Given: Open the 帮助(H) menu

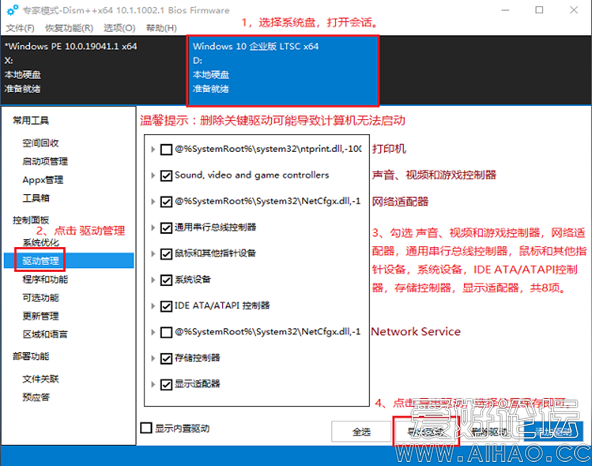Looking at the screenshot, I should [x=162, y=28].
